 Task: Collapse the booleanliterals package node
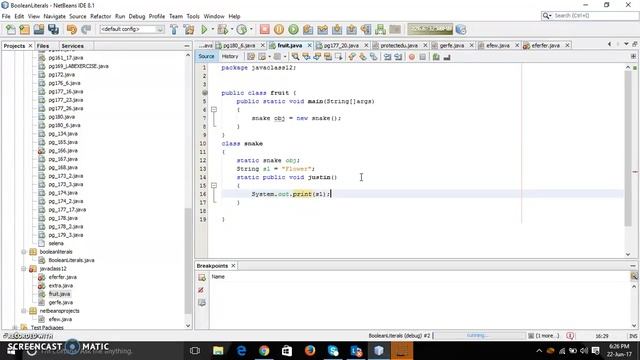[x=24, y=252]
